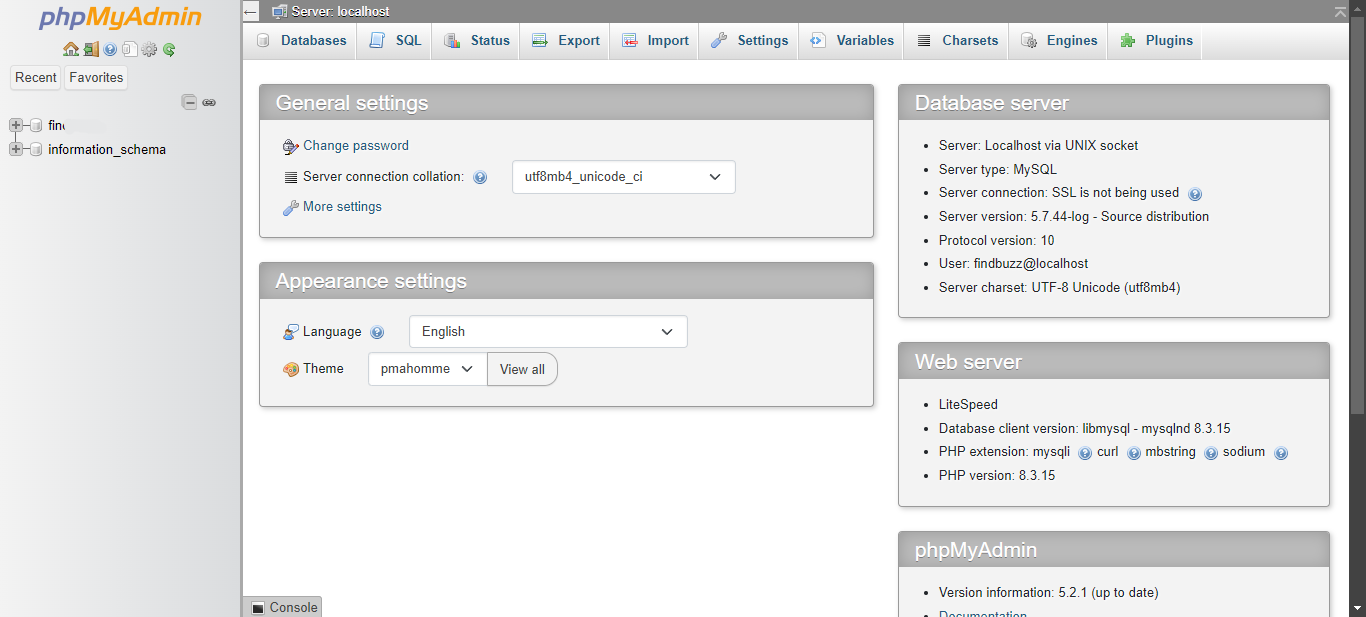1366x617 pixels.
Task: Open the Console bar at bottom
Action: click(284, 607)
